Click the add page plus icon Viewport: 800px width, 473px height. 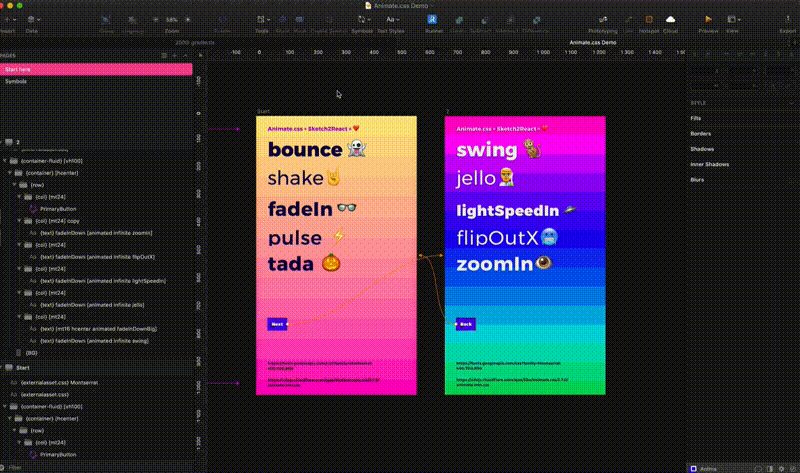[x=174, y=56]
